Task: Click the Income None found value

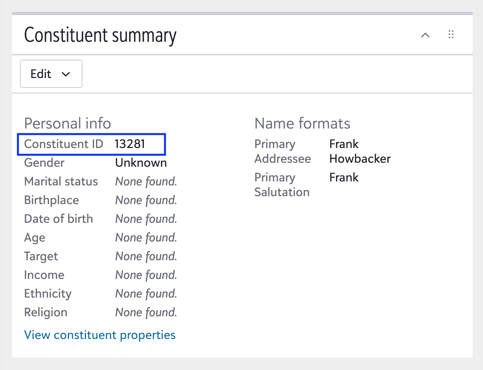Action: tap(146, 275)
